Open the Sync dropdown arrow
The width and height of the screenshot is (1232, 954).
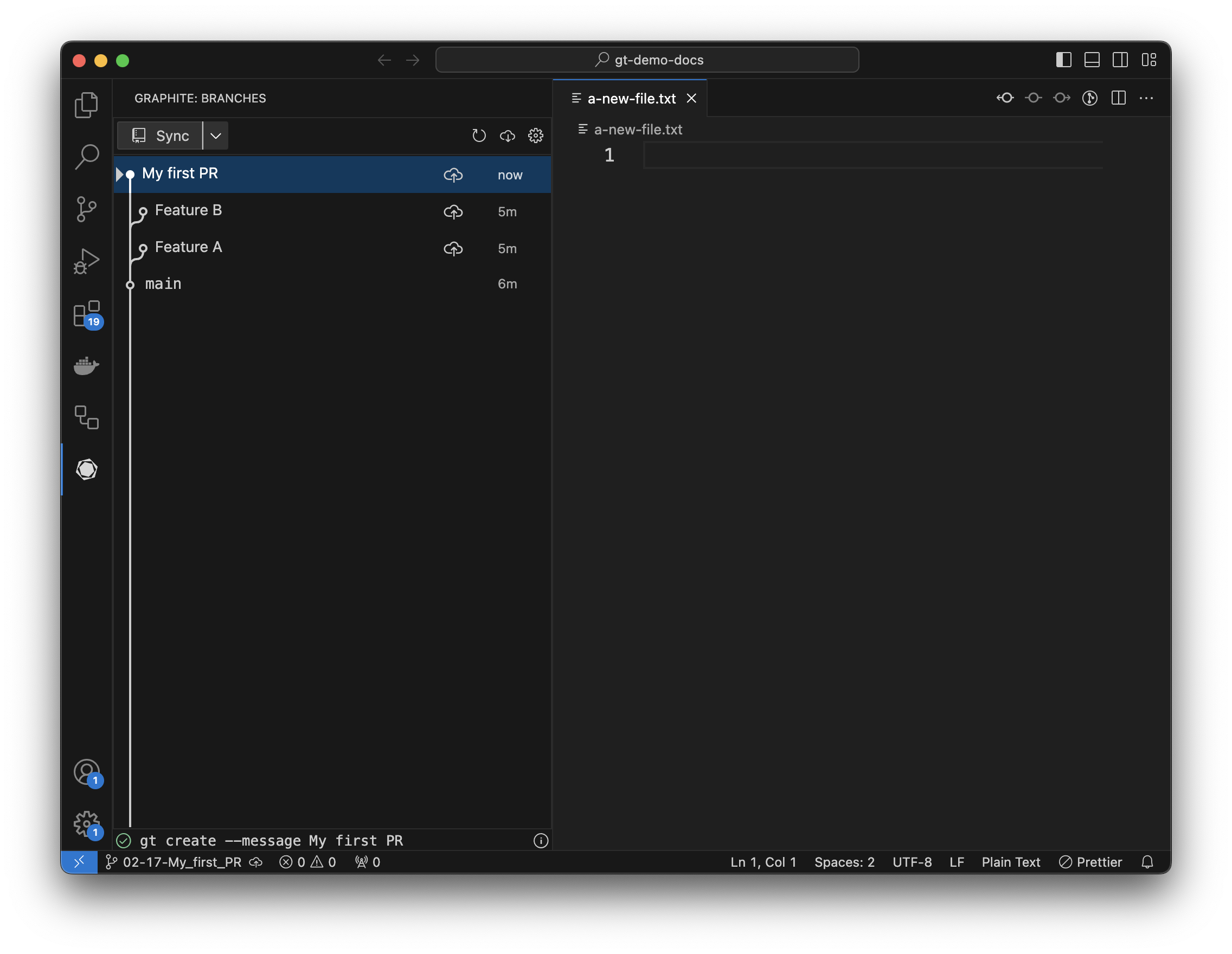[x=215, y=136]
